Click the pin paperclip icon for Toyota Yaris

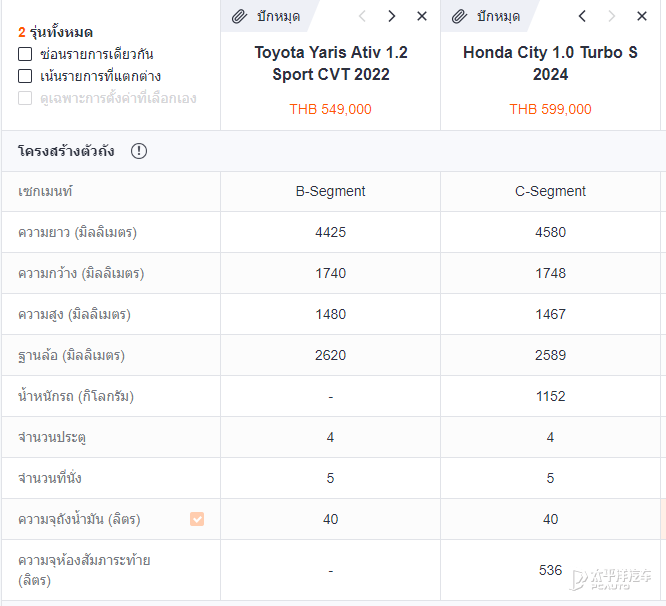point(239,16)
